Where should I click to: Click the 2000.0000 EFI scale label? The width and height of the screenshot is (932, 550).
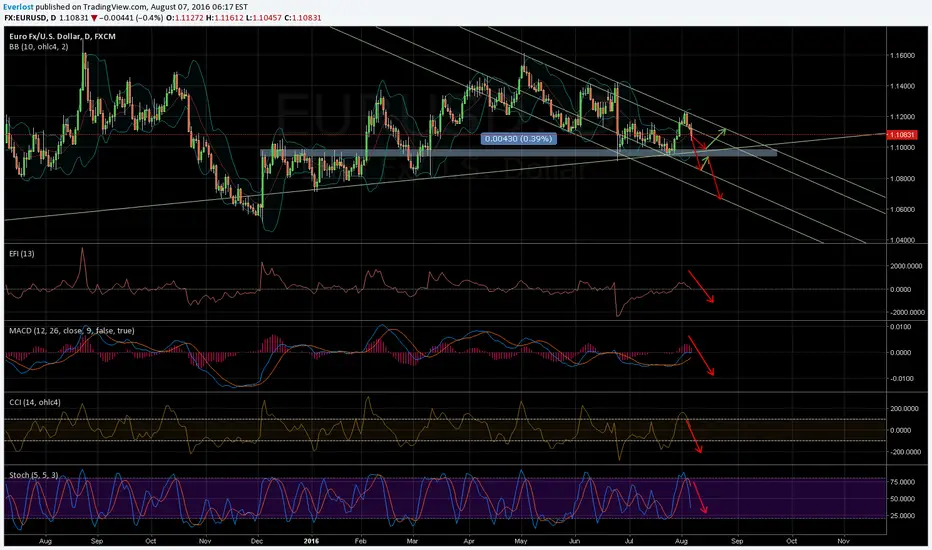tap(907, 266)
